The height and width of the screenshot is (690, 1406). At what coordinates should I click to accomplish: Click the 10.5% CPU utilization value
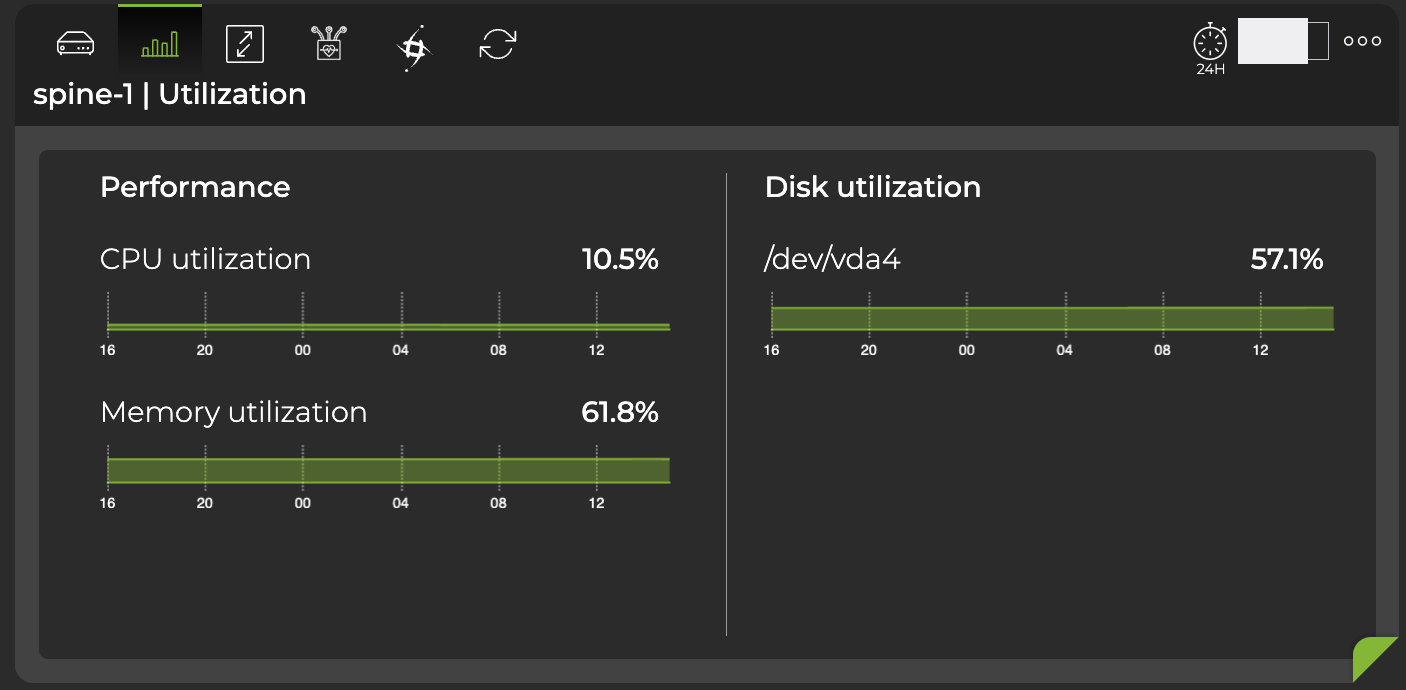click(x=620, y=259)
